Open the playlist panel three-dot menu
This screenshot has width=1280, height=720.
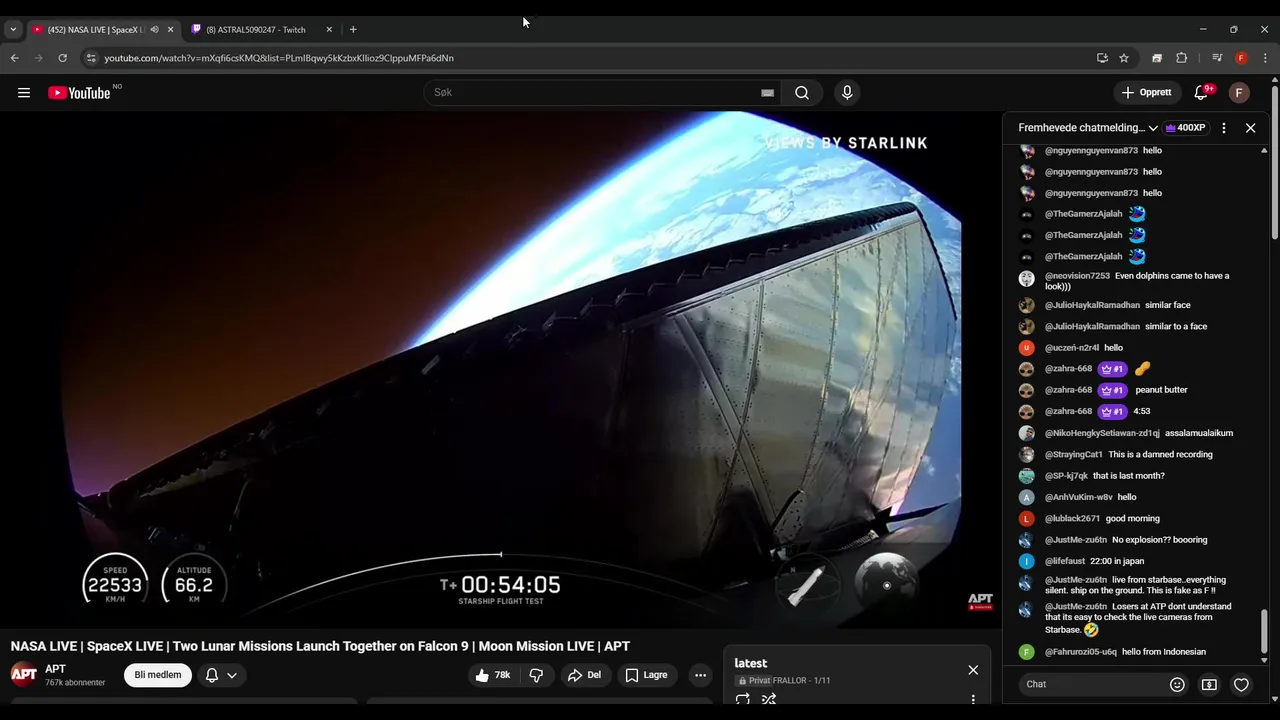pyautogui.click(x=973, y=700)
